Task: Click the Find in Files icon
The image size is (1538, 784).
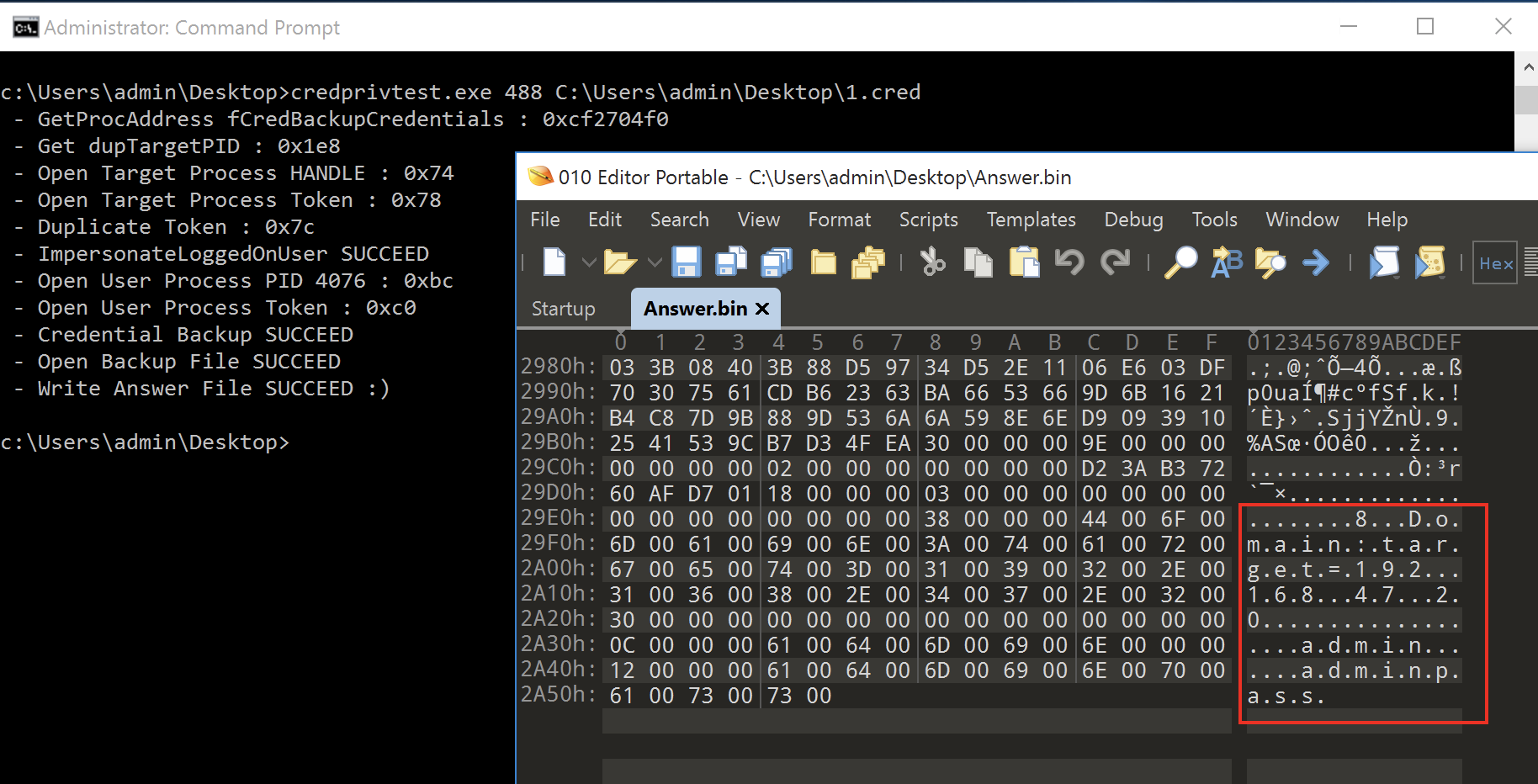Action: point(1271,262)
